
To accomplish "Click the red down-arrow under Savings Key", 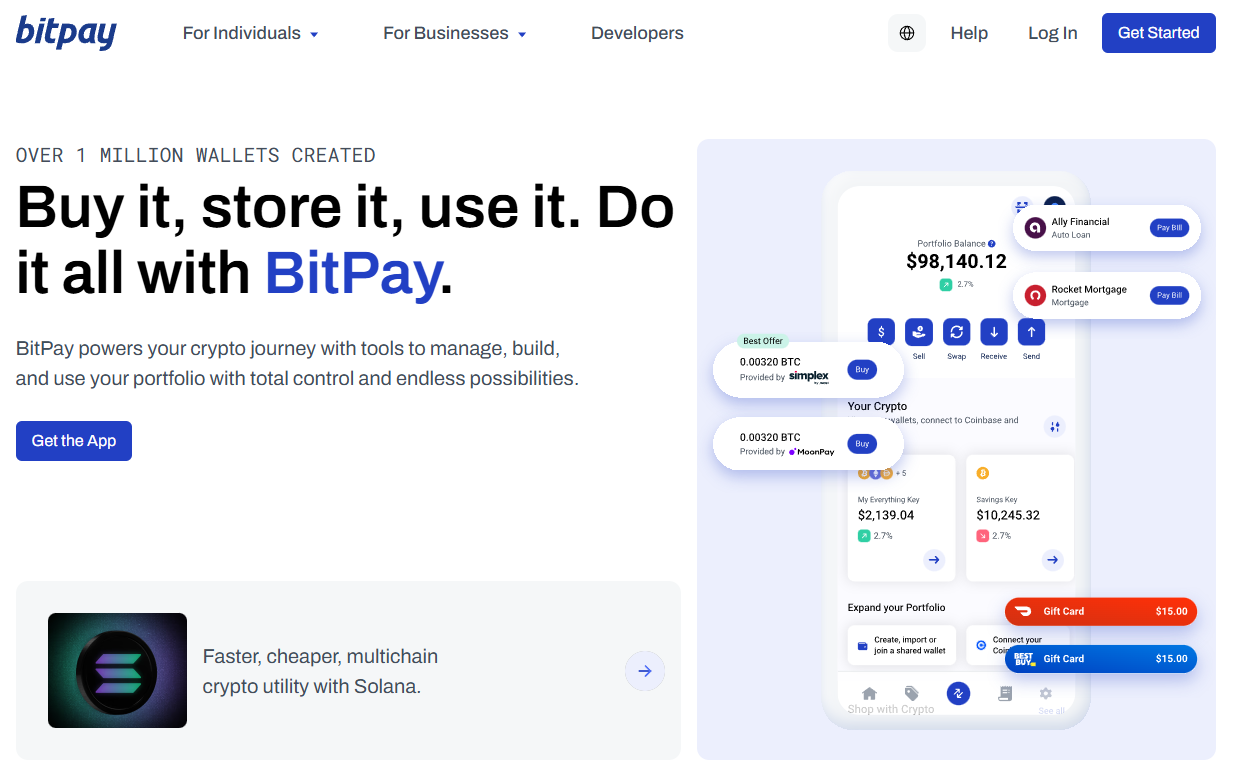I will pyautogui.click(x=982, y=536).
